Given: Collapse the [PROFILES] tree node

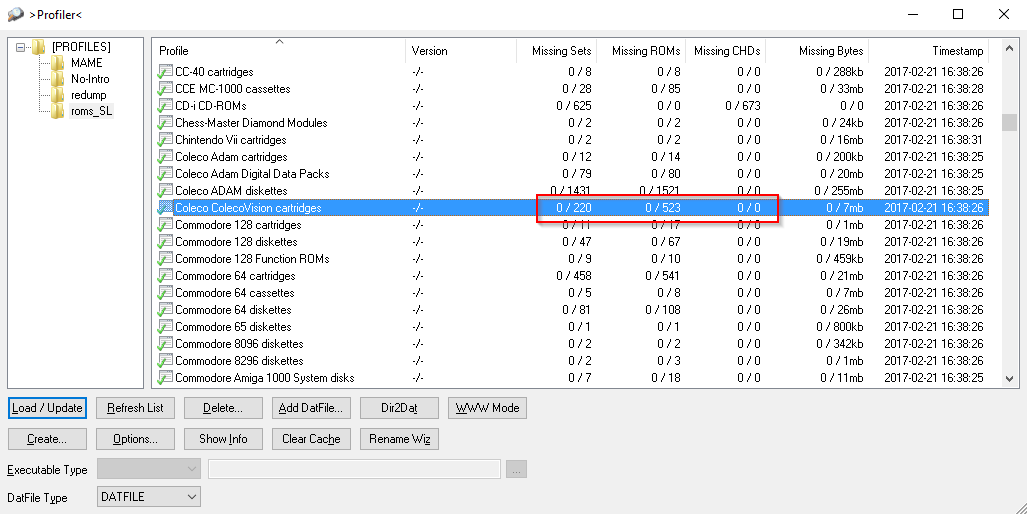Looking at the screenshot, I should point(20,47).
